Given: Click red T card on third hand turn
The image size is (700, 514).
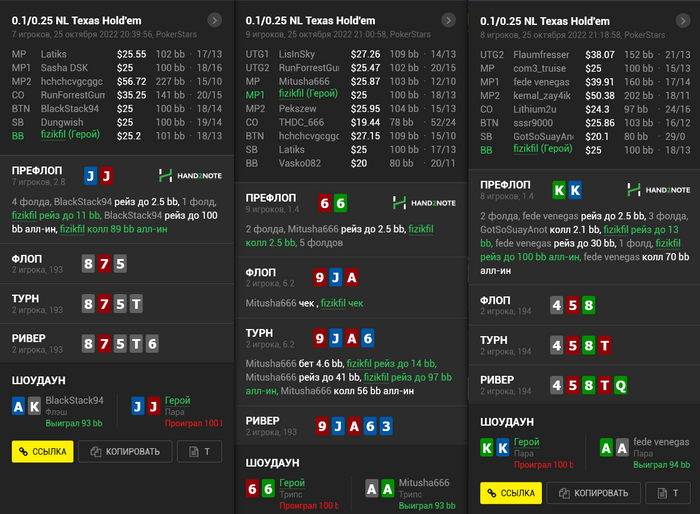Looking at the screenshot, I should pyautogui.click(x=604, y=346).
